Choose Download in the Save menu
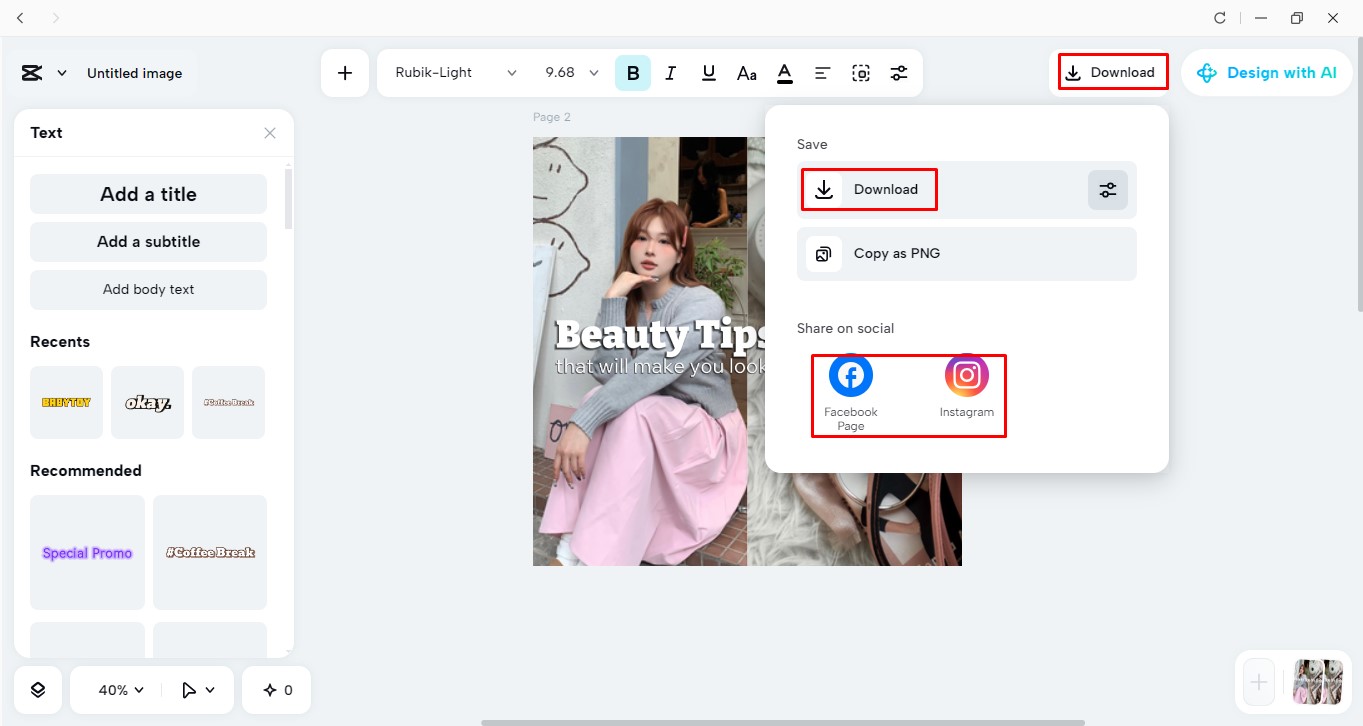1363x726 pixels. point(869,190)
